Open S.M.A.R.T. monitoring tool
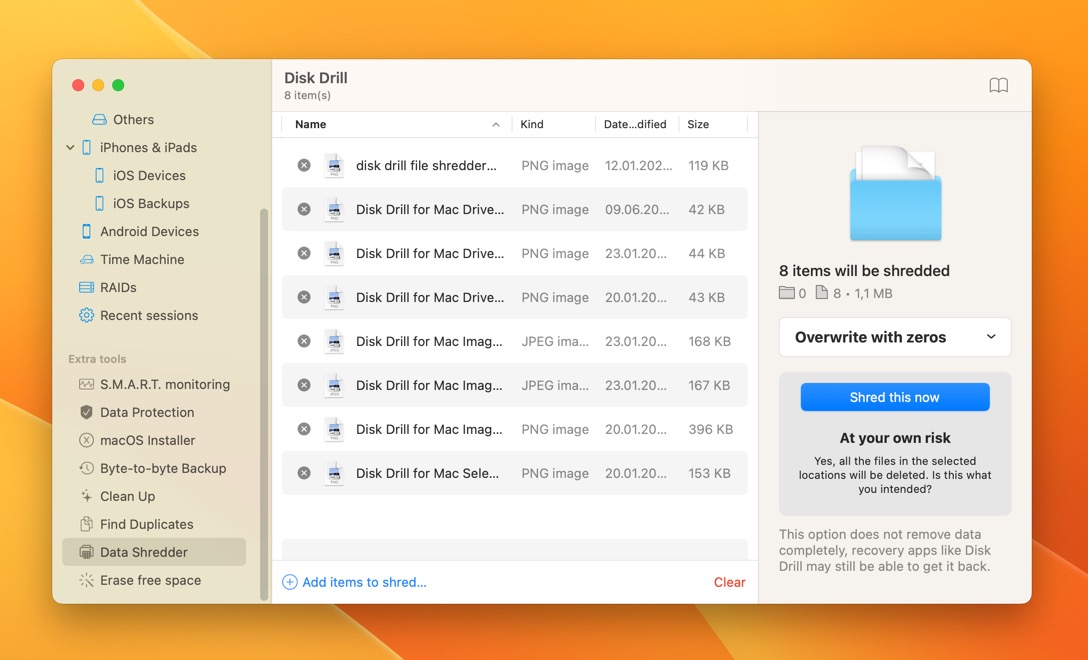Viewport: 1088px width, 660px height. click(x=154, y=384)
